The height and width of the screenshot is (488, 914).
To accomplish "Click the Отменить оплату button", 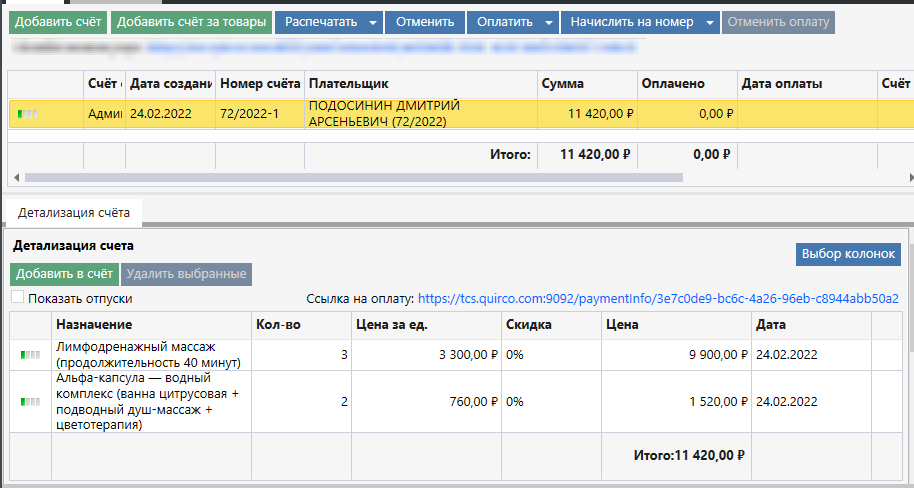I will pos(778,22).
